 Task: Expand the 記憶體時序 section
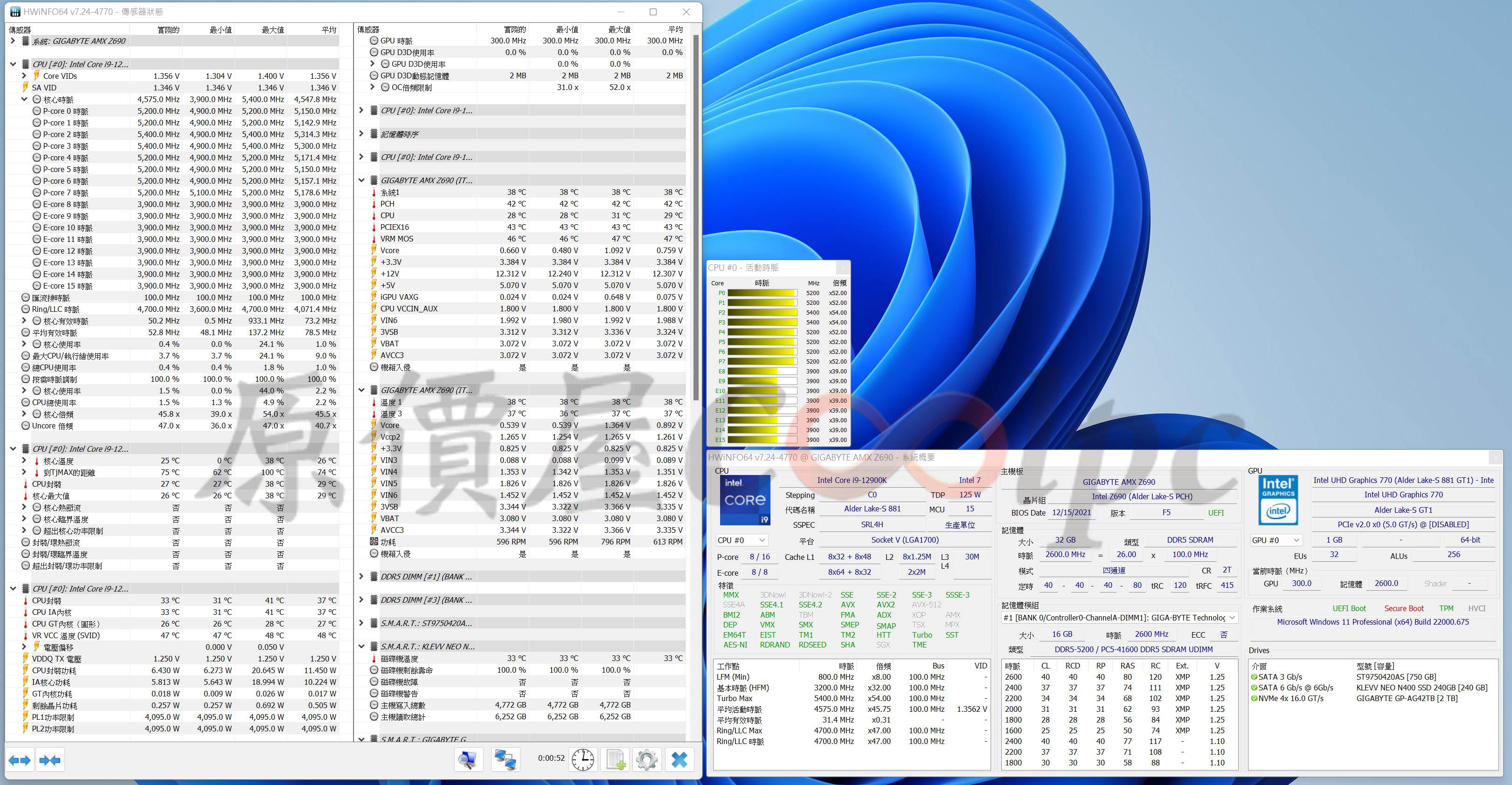click(x=361, y=134)
